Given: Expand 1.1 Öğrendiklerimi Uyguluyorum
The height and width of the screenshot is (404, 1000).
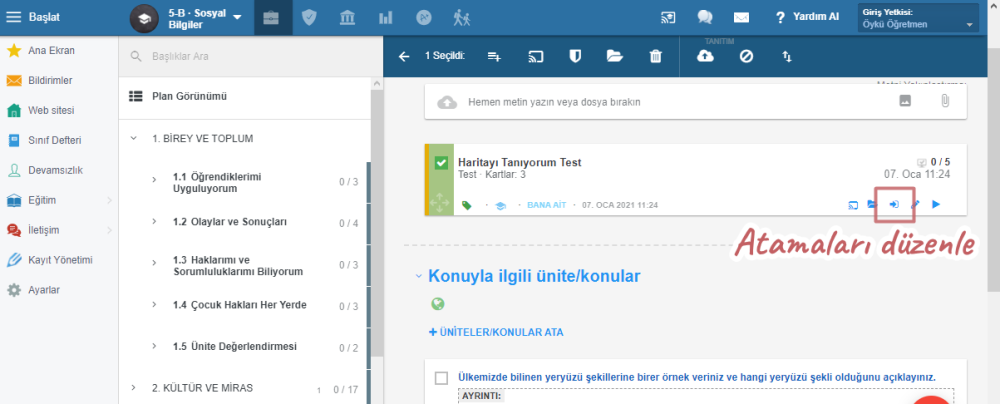Looking at the screenshot, I should [154, 180].
